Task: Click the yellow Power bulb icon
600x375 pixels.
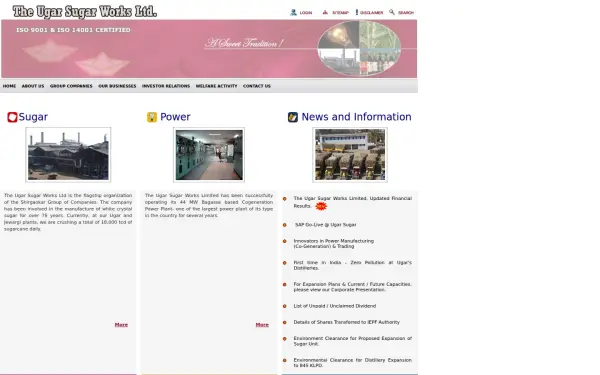Action: tap(152, 117)
